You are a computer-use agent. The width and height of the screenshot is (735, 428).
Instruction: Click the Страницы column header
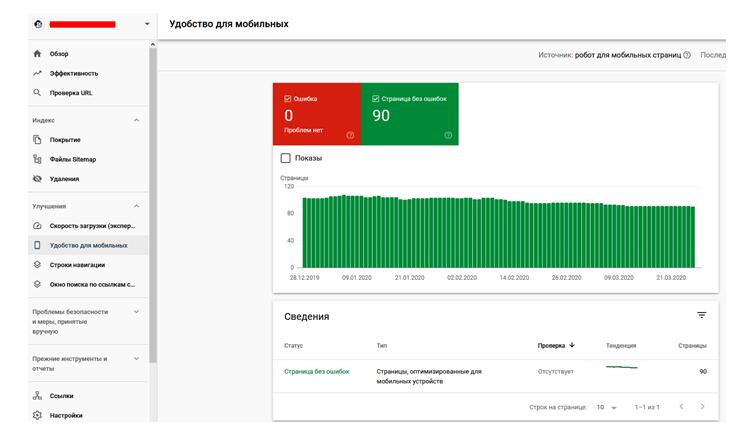[692, 345]
